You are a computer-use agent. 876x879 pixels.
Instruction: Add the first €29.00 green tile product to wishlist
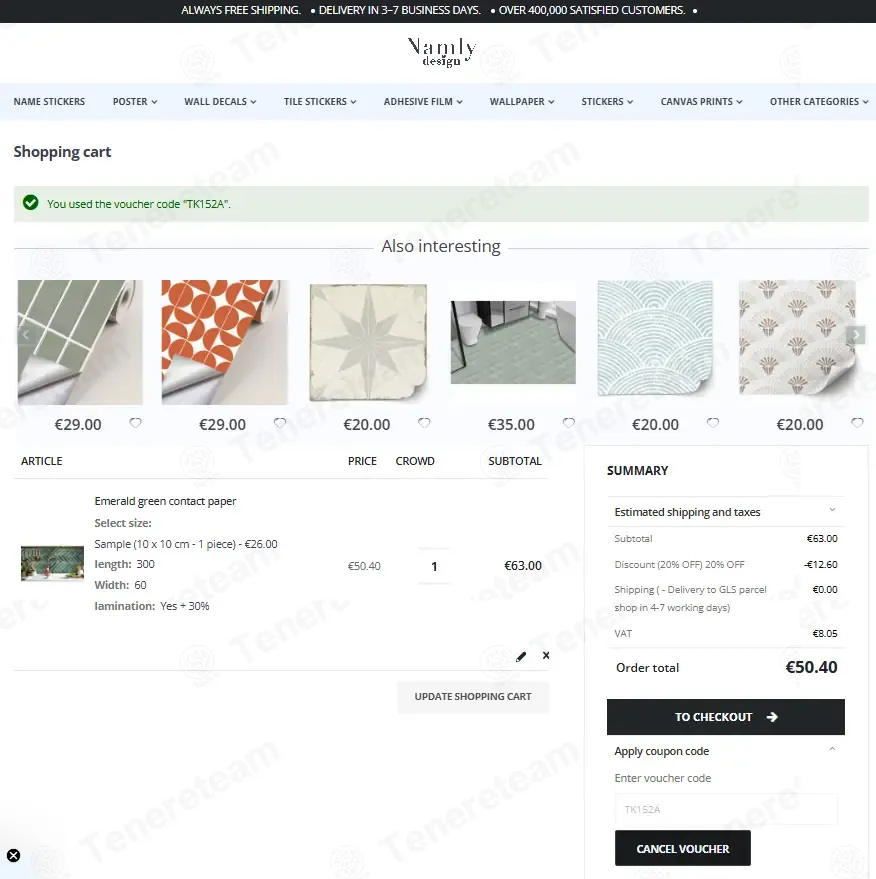pos(135,423)
